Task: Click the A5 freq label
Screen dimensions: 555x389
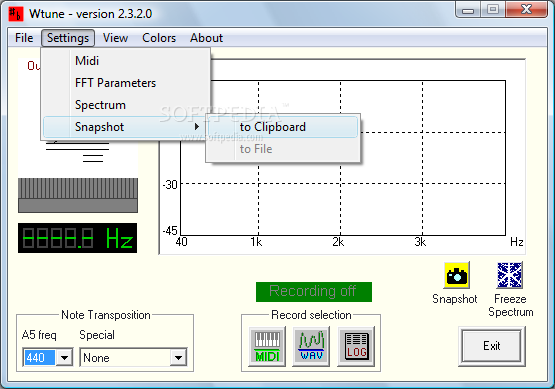Action: click(x=39, y=335)
